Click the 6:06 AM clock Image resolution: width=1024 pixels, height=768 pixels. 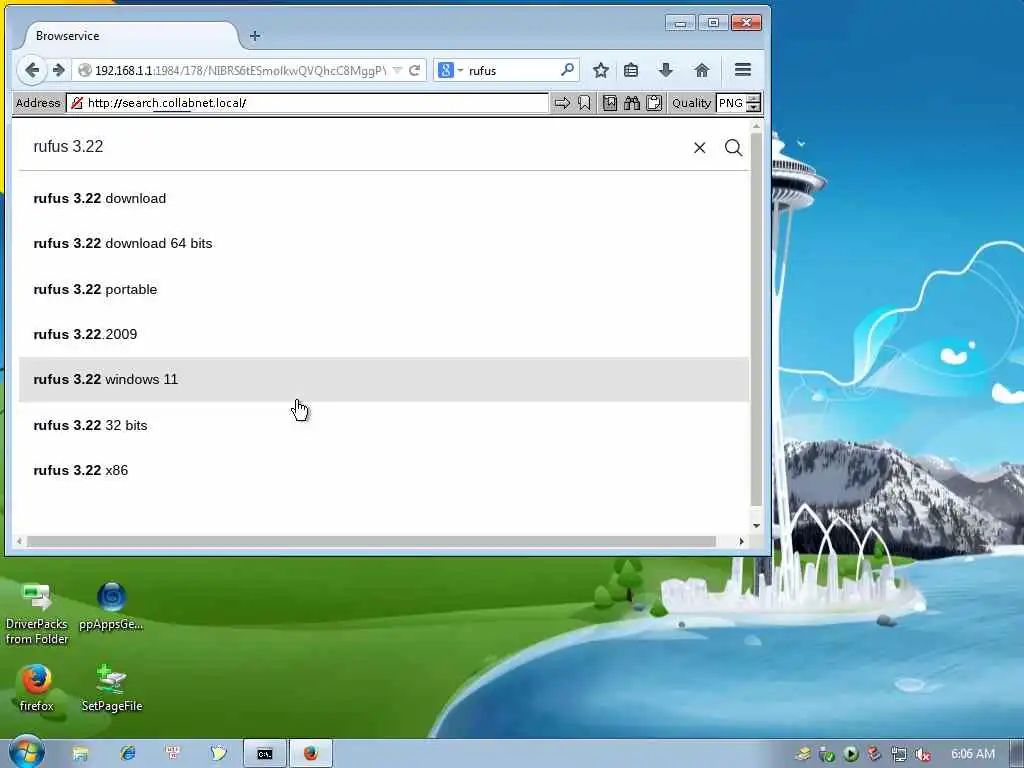972,754
